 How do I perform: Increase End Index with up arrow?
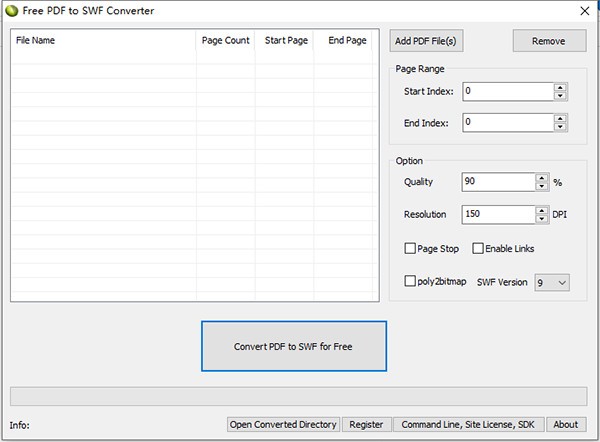pyautogui.click(x=560, y=118)
